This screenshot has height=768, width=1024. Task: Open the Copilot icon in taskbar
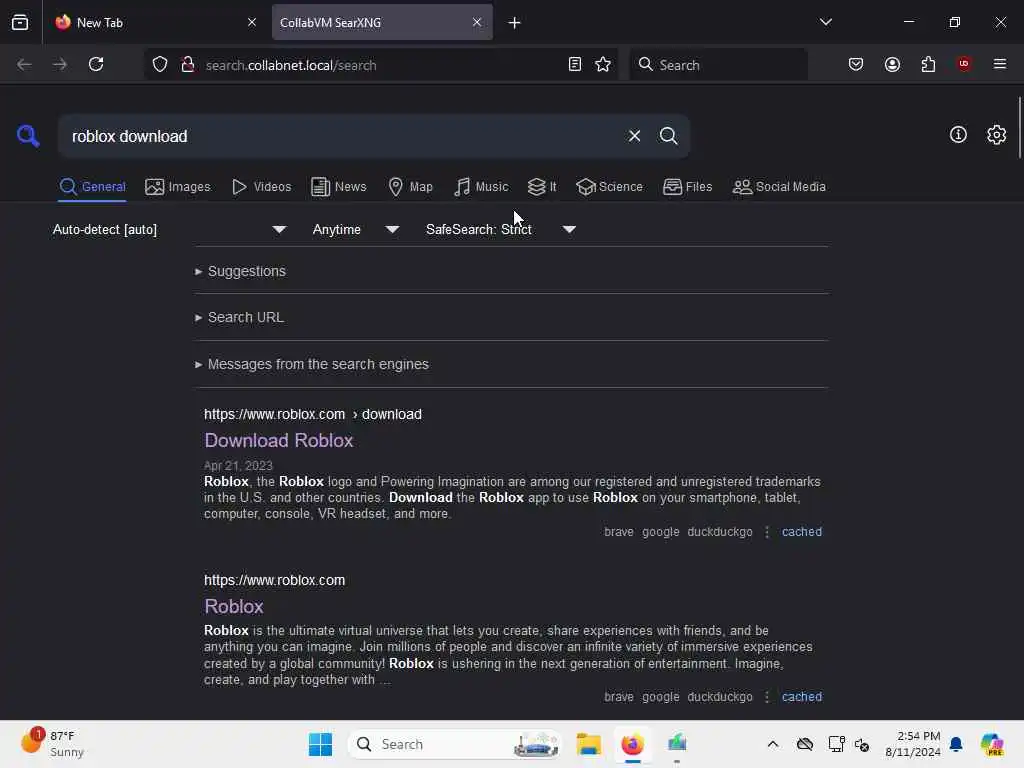(992, 744)
